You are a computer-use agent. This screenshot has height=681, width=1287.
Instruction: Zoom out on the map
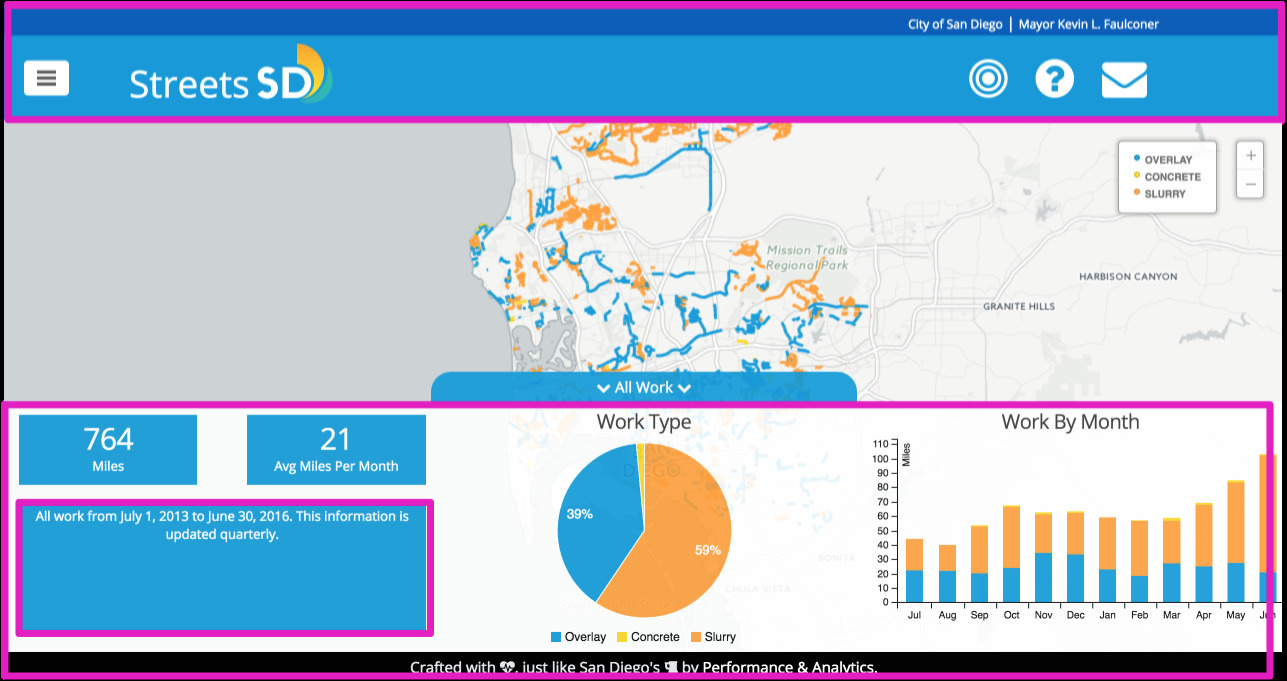click(1250, 184)
